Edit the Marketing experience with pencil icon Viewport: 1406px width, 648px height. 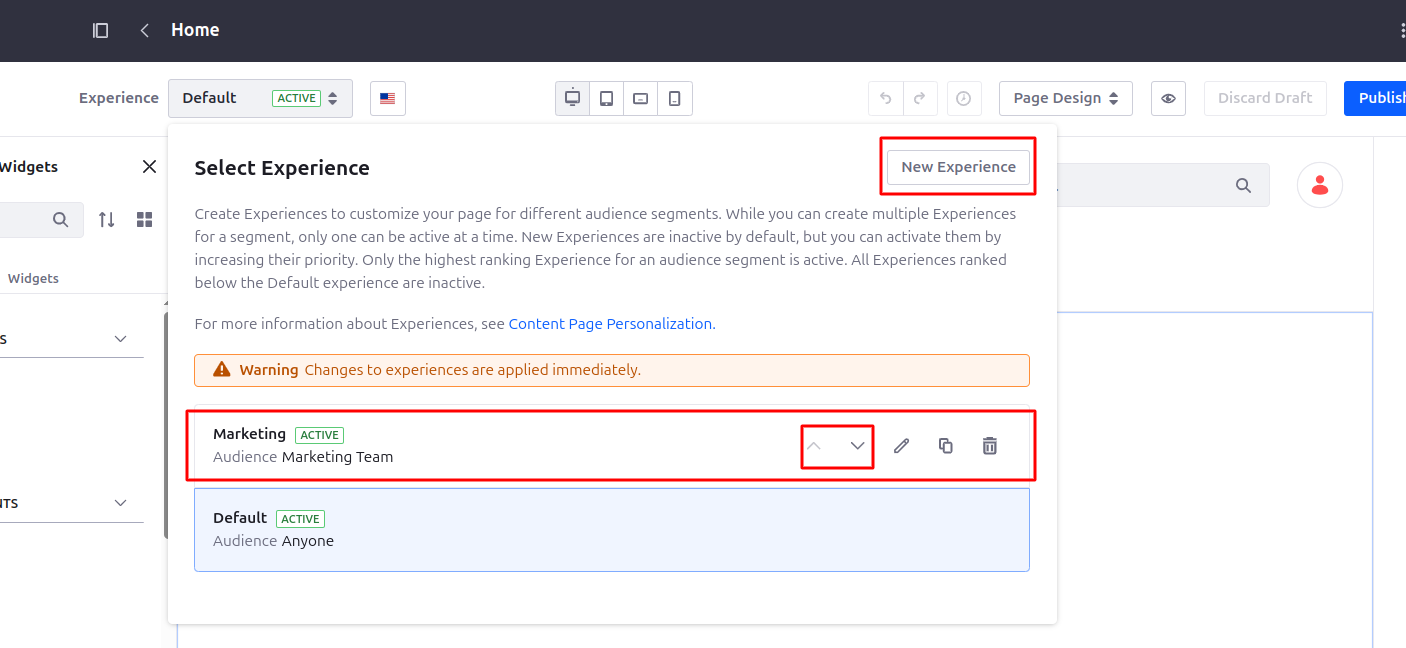click(x=901, y=446)
